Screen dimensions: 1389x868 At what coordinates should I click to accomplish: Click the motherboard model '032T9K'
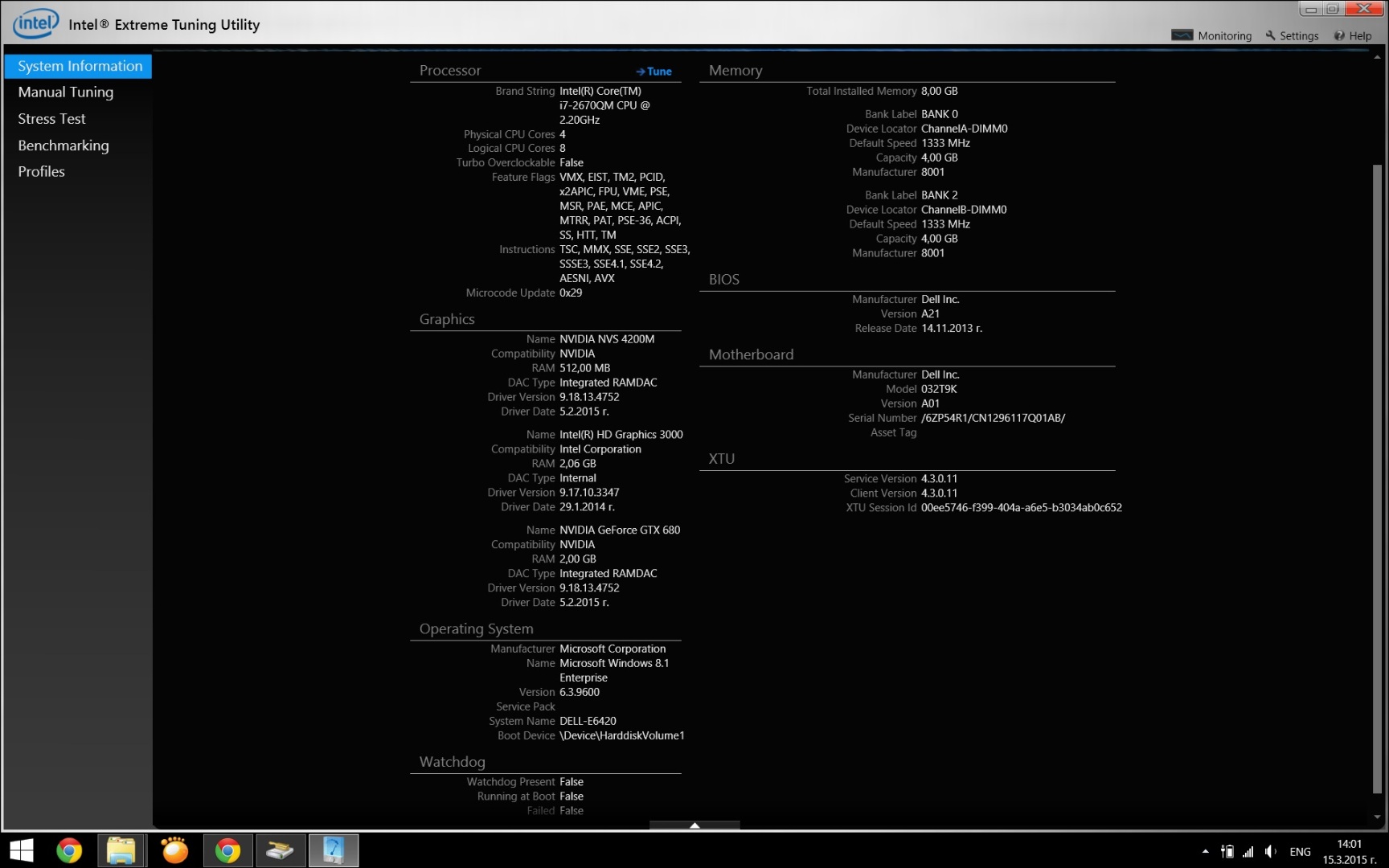[939, 389]
